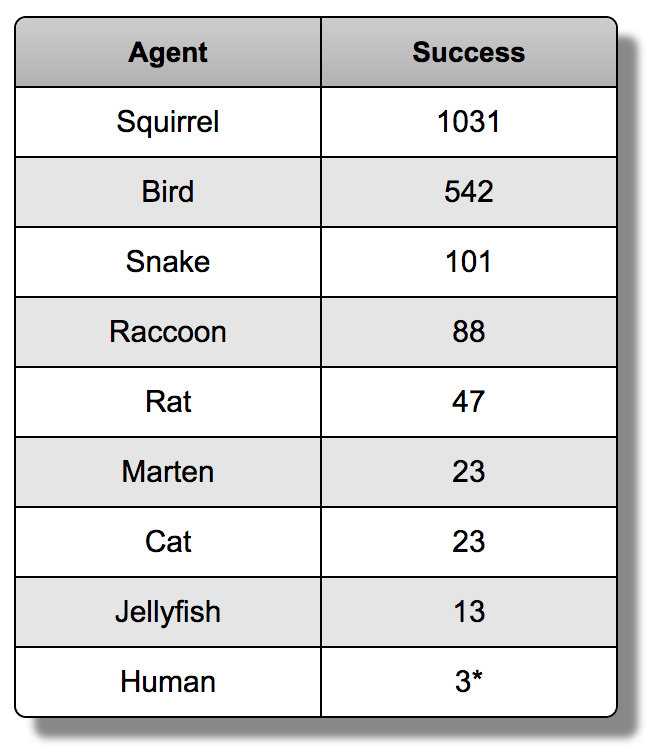The height and width of the screenshot is (756, 650).
Task: Click the 47 success value
Action: point(469,402)
